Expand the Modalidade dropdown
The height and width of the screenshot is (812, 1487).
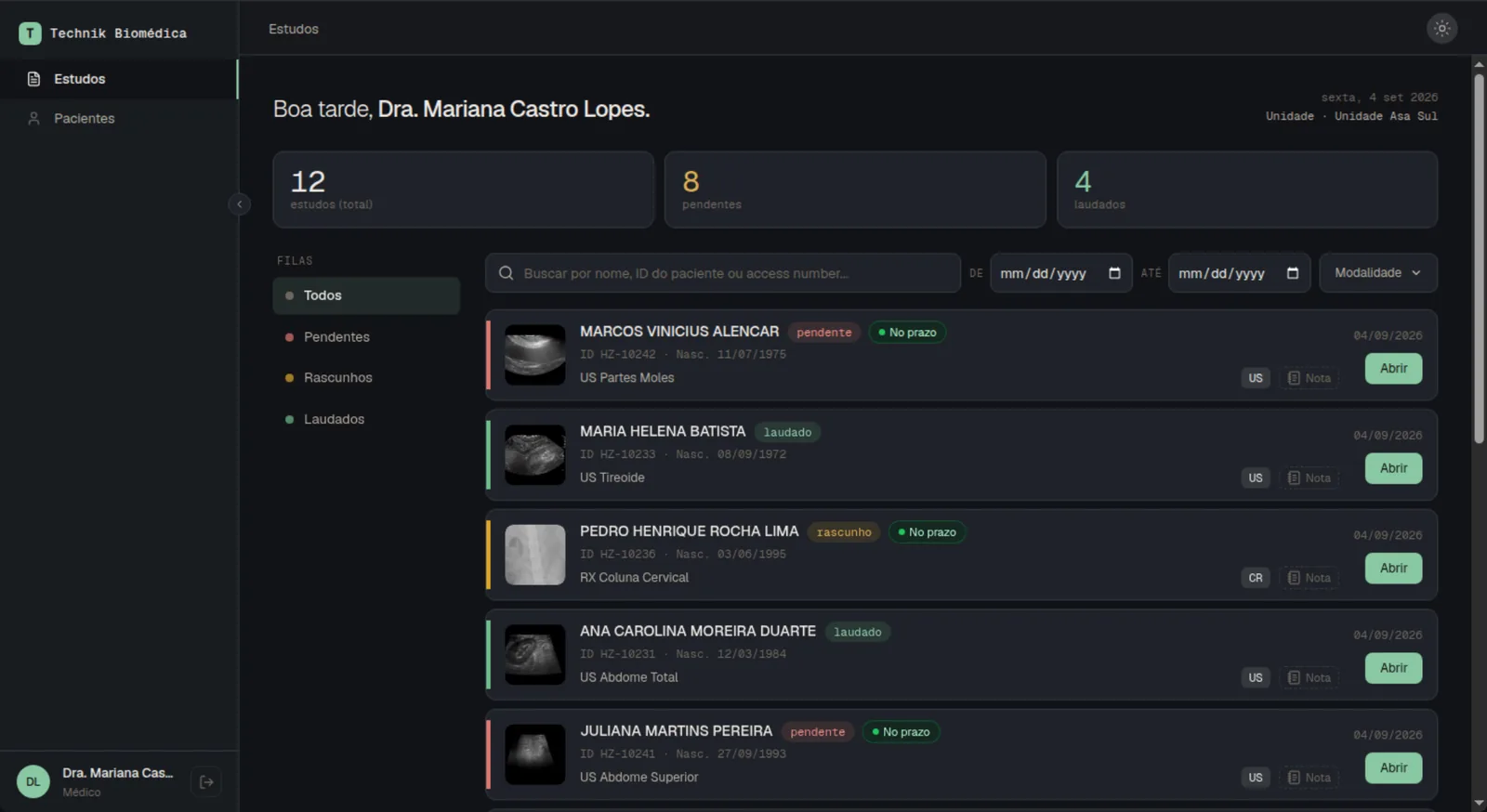(1378, 273)
